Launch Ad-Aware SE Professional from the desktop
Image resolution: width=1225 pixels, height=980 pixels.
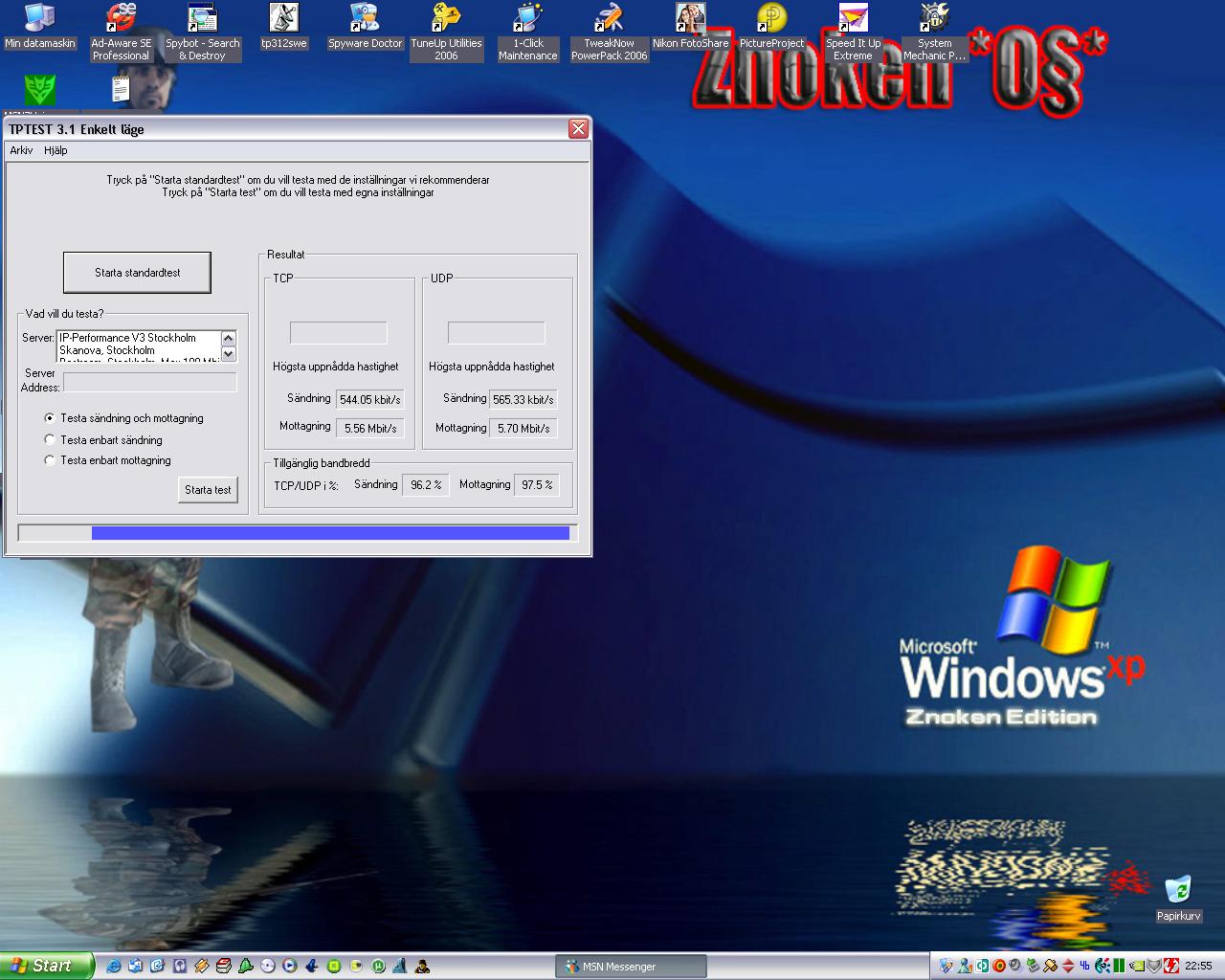click(121, 32)
